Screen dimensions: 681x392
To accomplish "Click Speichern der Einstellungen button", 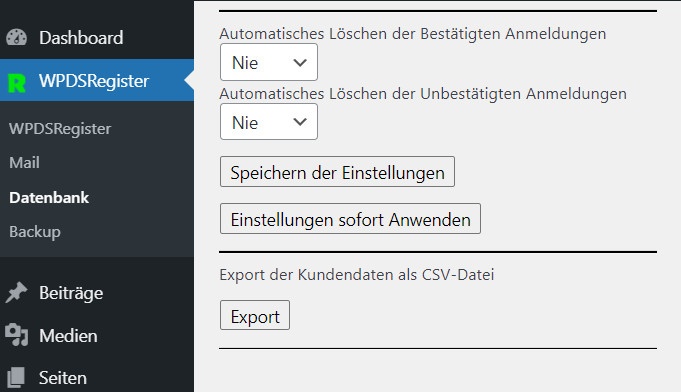I will pyautogui.click(x=337, y=172).
